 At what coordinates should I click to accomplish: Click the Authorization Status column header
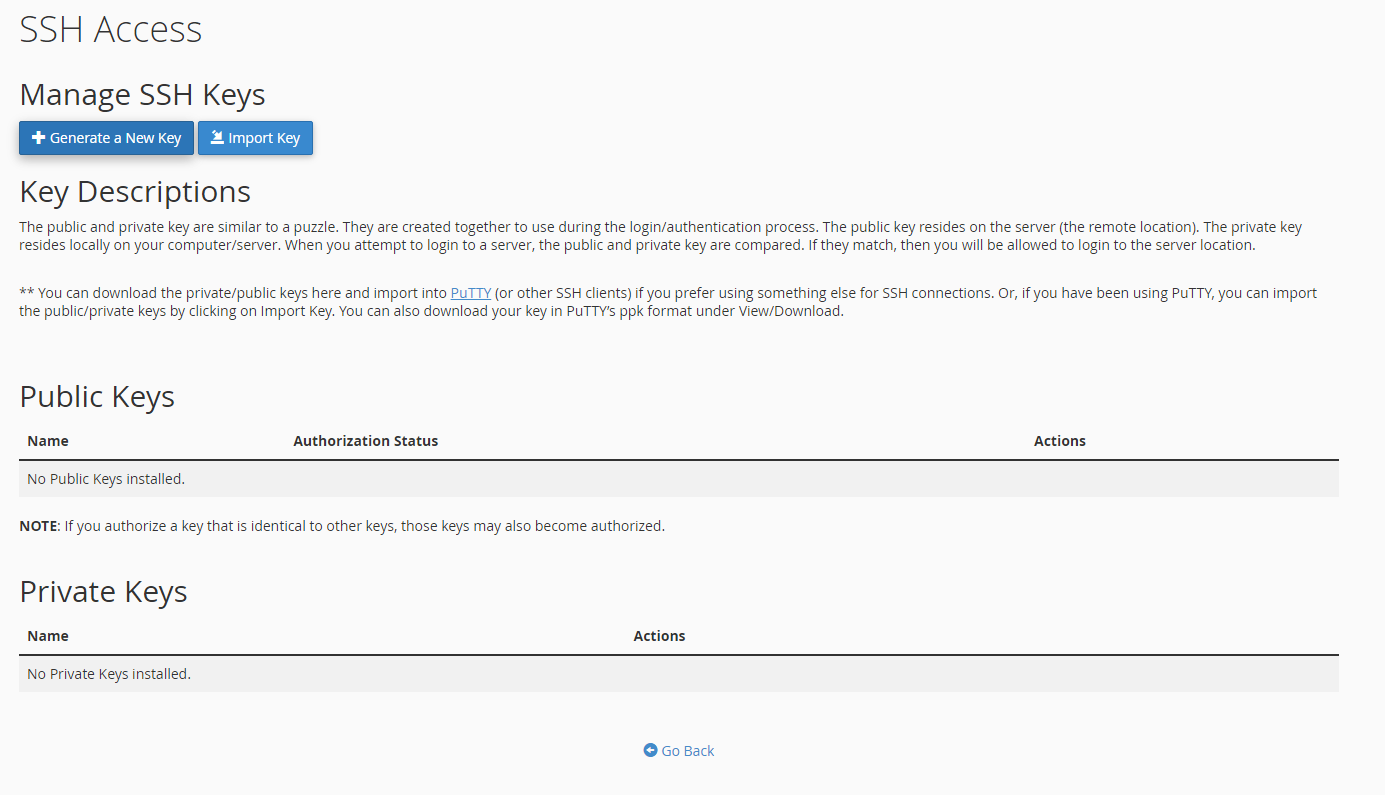[x=366, y=441]
